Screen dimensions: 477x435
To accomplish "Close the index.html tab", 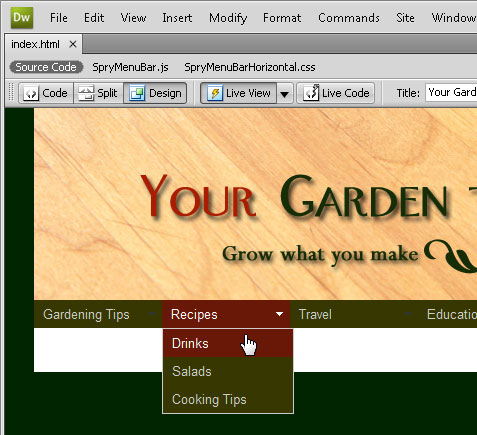I will tap(73, 44).
